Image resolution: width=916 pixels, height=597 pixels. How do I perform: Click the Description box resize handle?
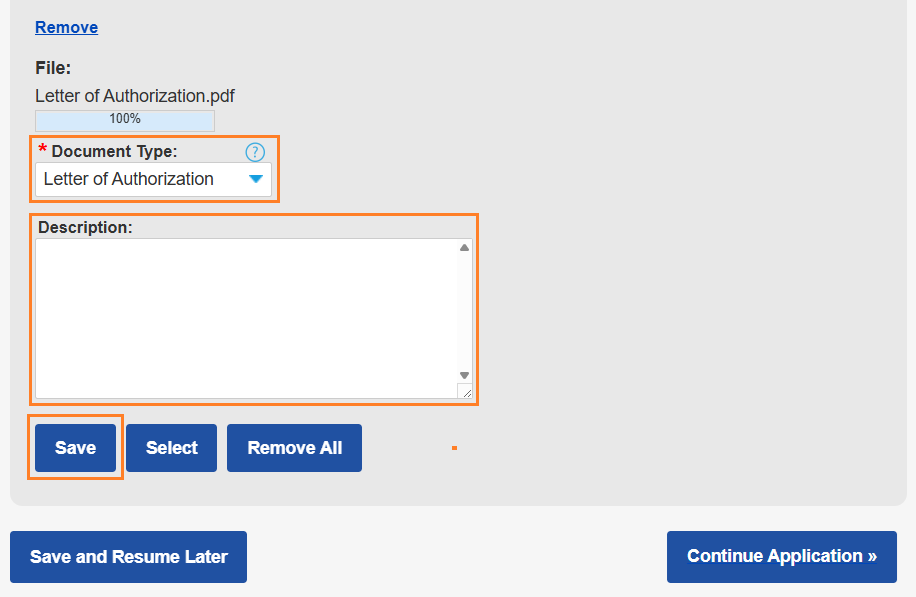click(465, 392)
